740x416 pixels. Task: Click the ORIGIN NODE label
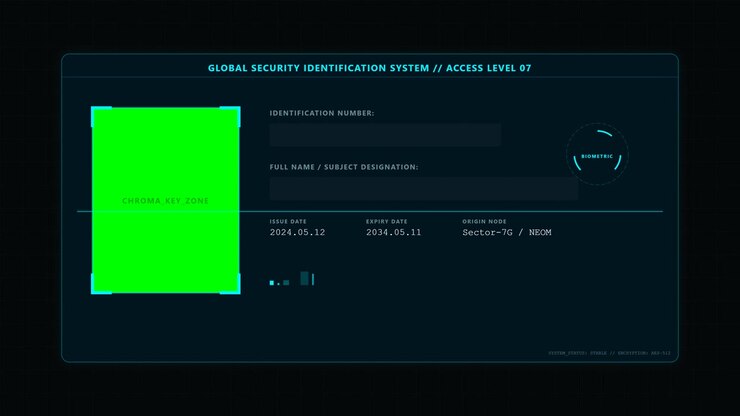coord(484,221)
